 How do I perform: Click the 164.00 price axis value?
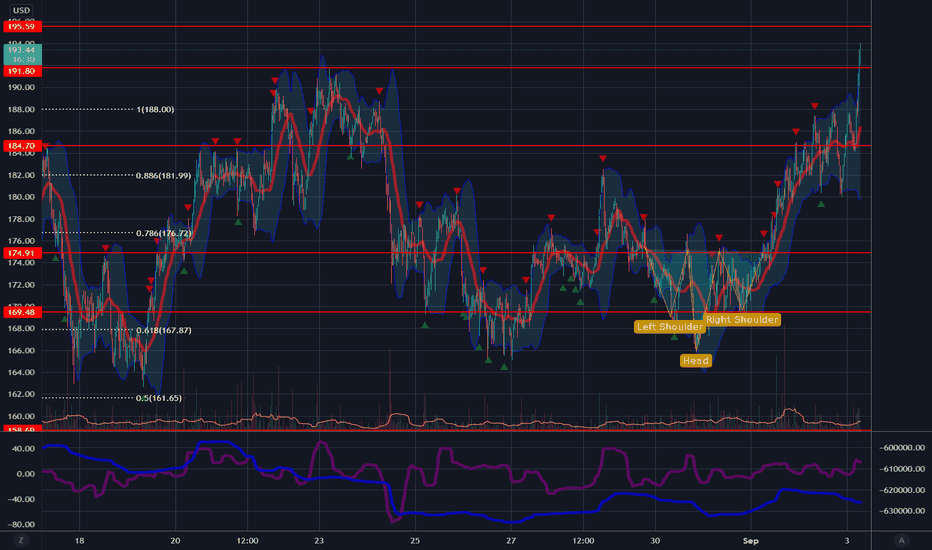pyautogui.click(x=21, y=372)
